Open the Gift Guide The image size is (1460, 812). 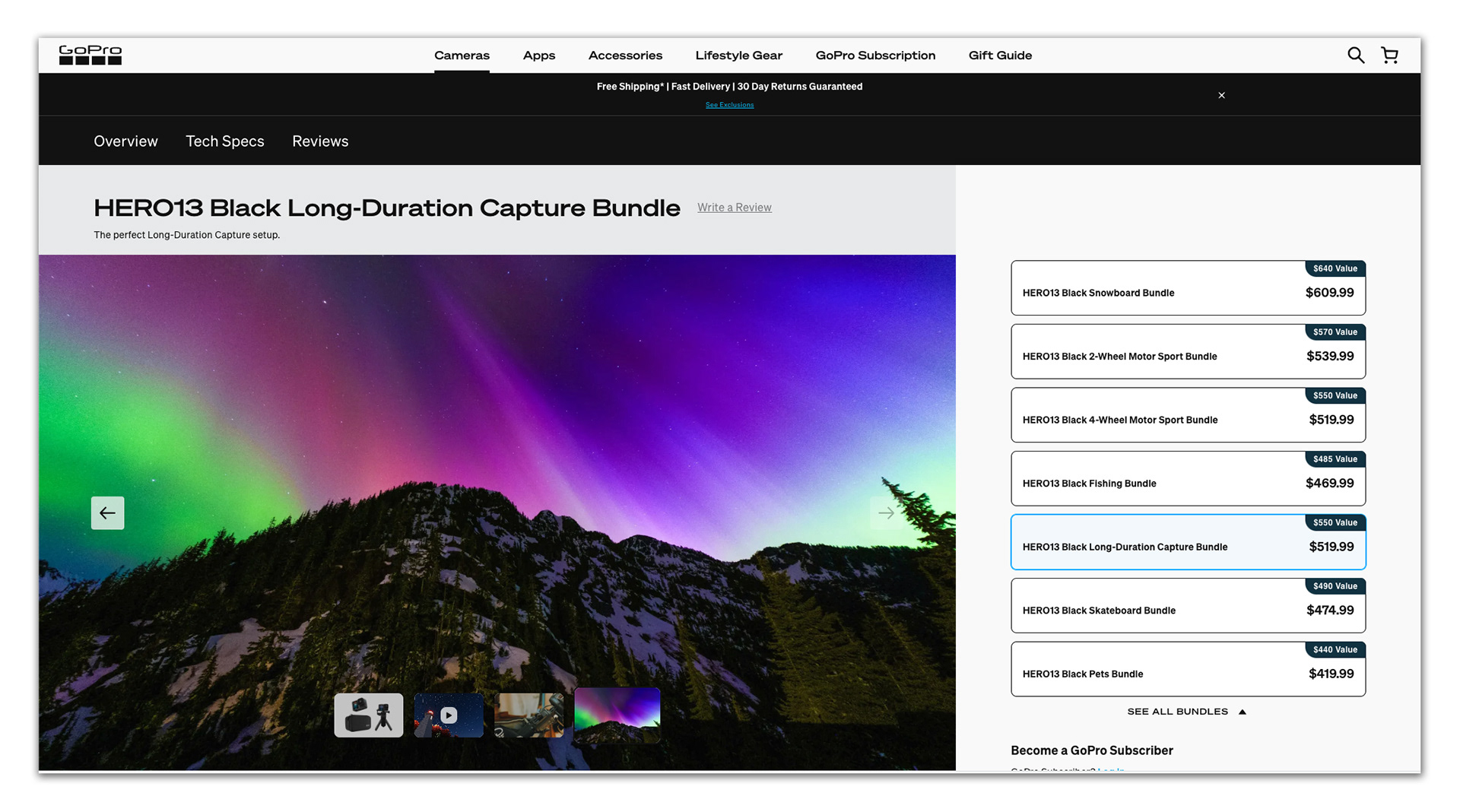(1000, 56)
